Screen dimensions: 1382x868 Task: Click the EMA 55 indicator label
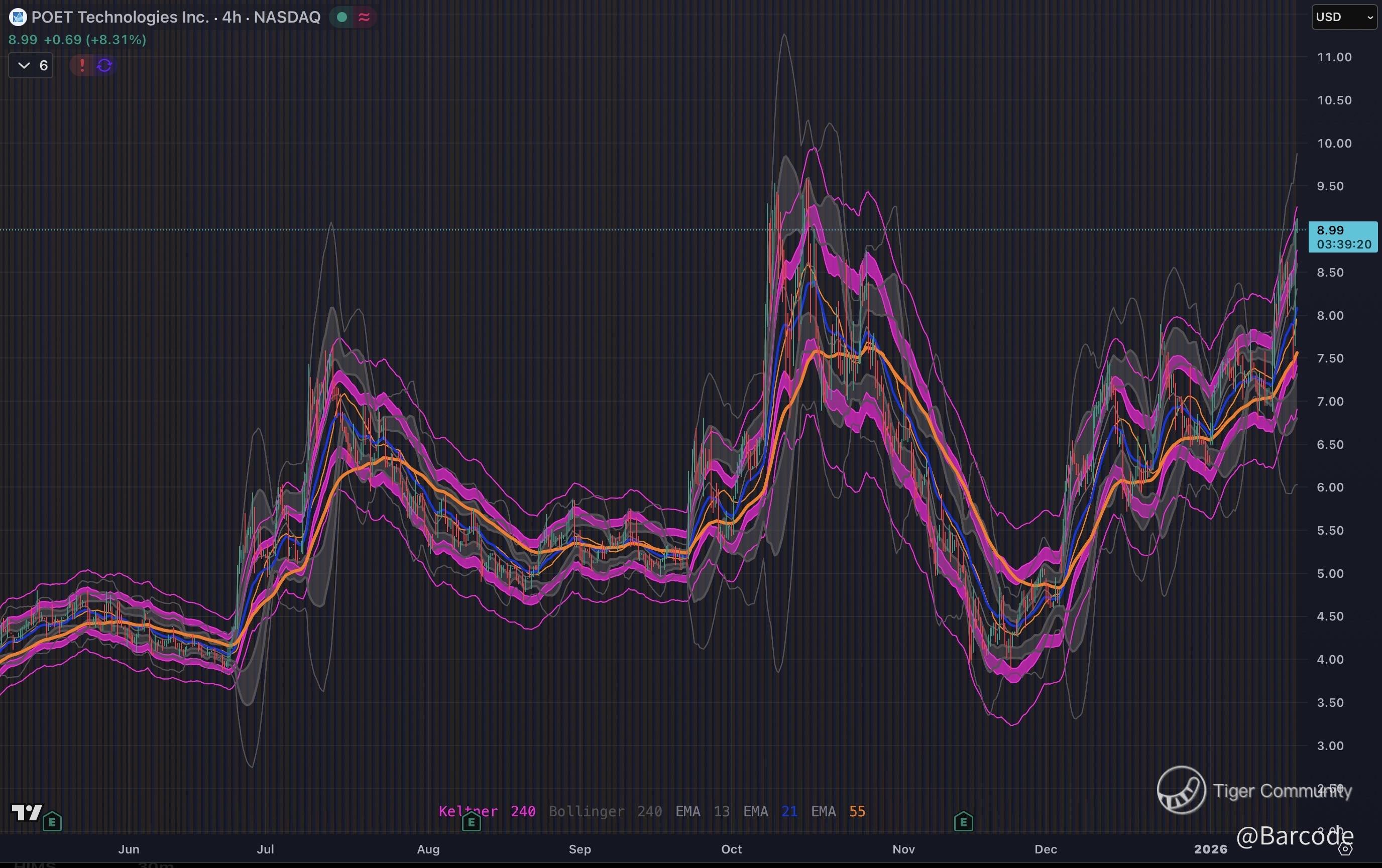tap(837, 811)
